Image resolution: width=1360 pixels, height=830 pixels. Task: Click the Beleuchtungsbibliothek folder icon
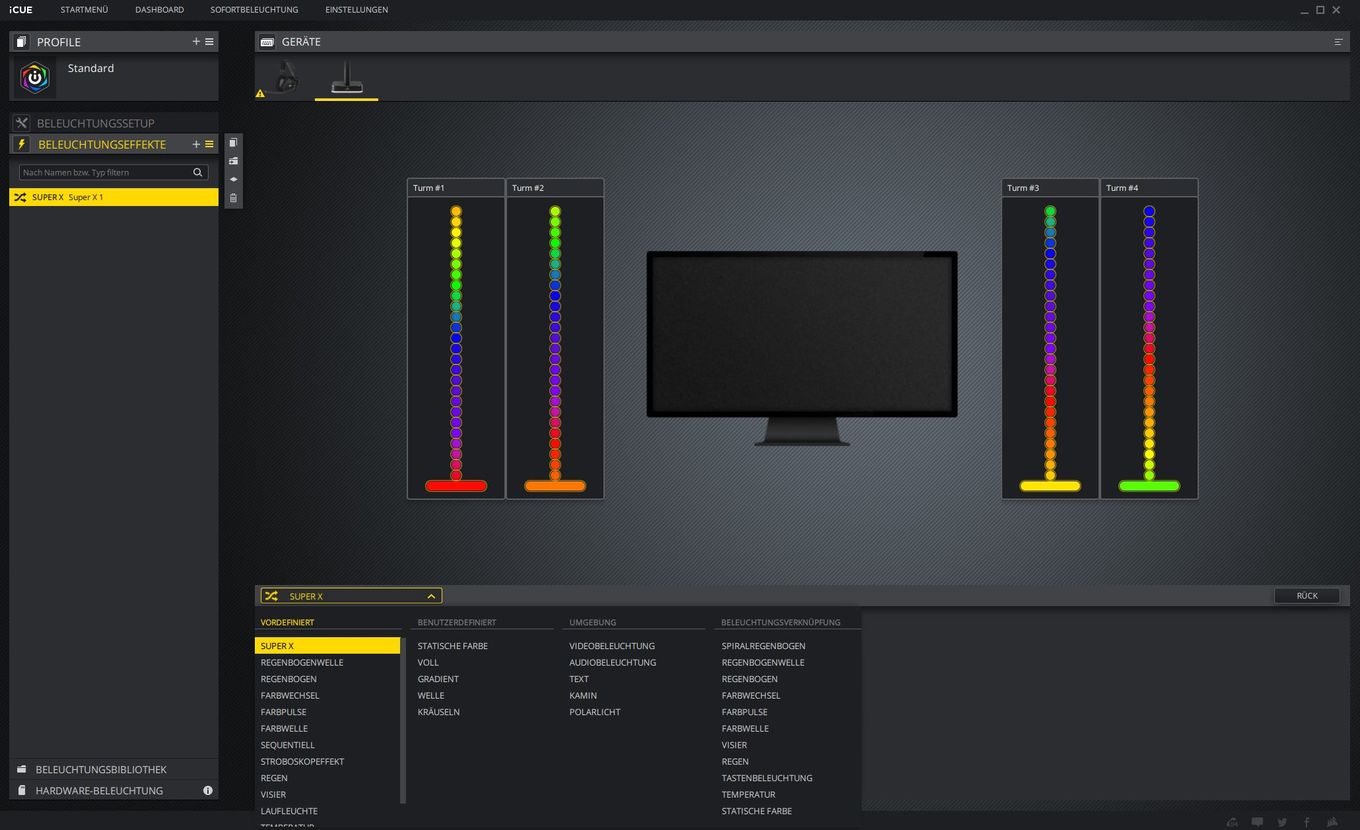[21, 769]
